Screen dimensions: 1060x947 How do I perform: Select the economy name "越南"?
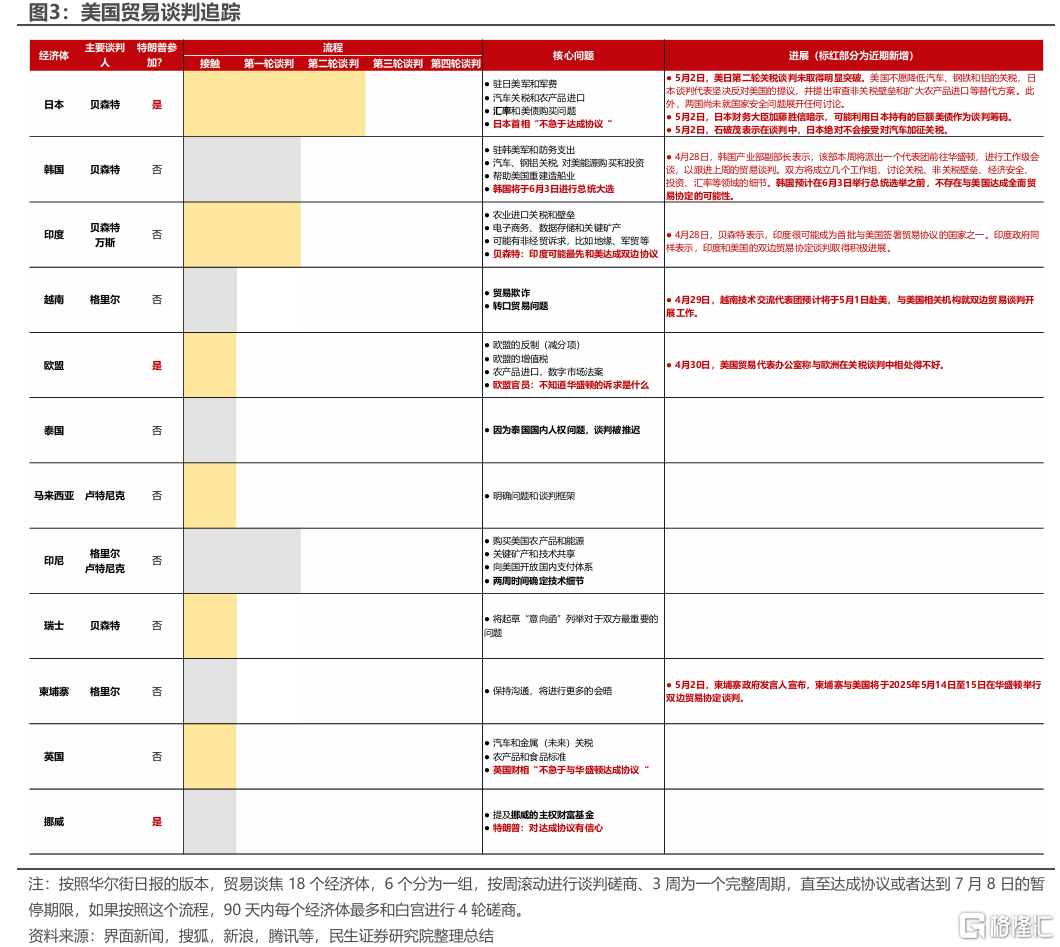pyautogui.click(x=54, y=299)
